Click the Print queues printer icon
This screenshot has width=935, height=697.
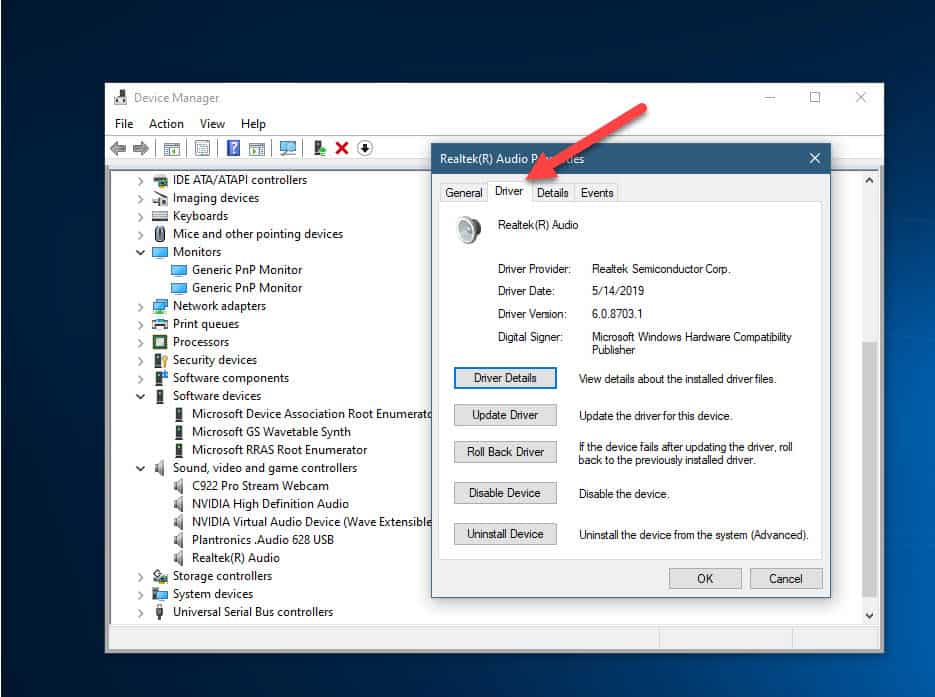click(160, 324)
